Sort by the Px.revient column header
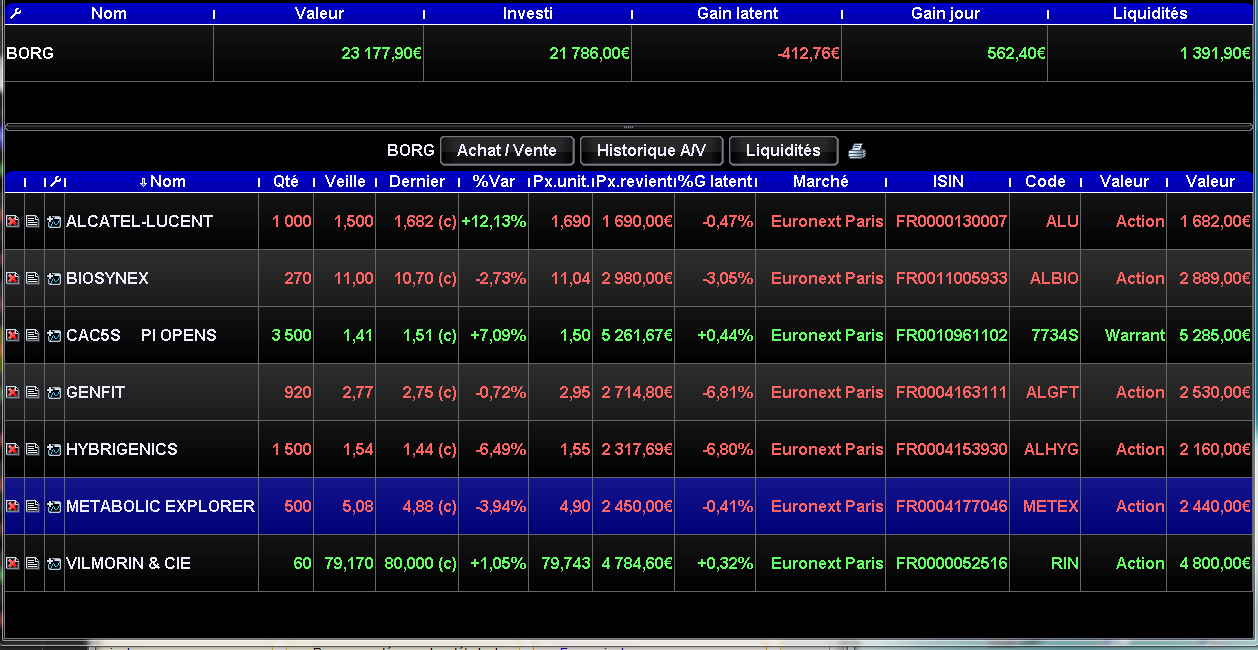 click(633, 181)
